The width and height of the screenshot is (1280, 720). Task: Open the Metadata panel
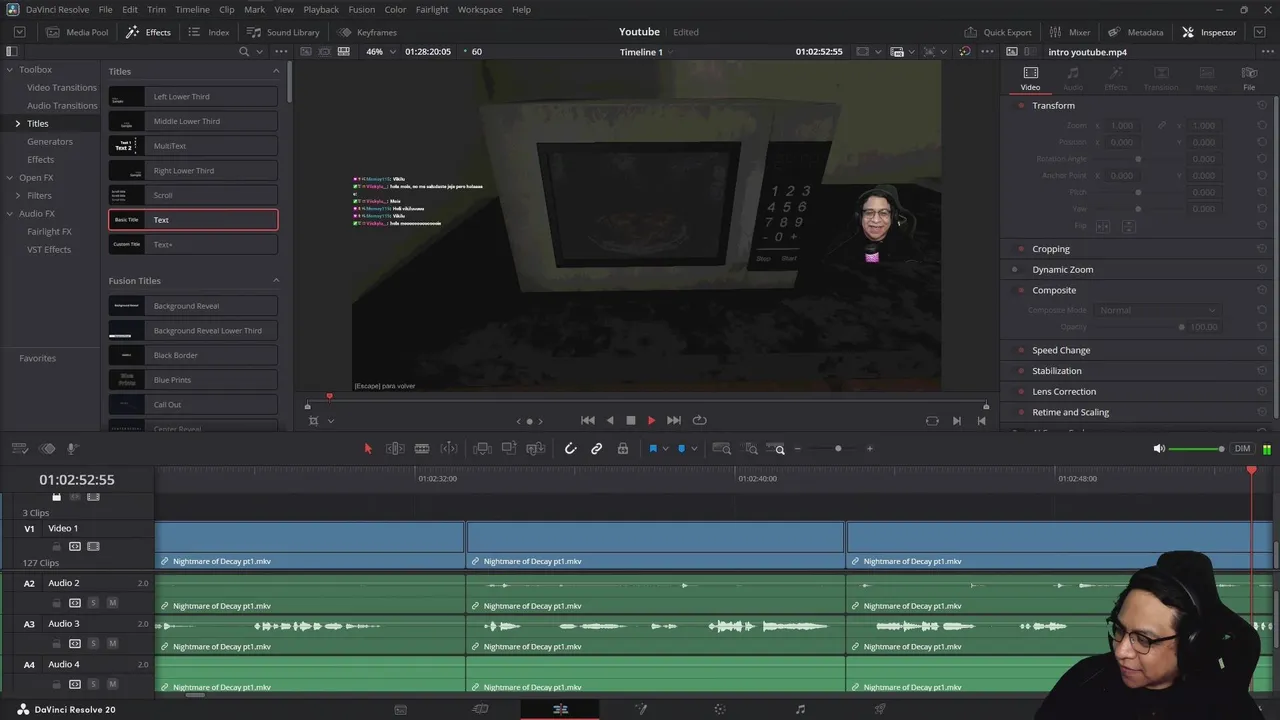click(1136, 32)
